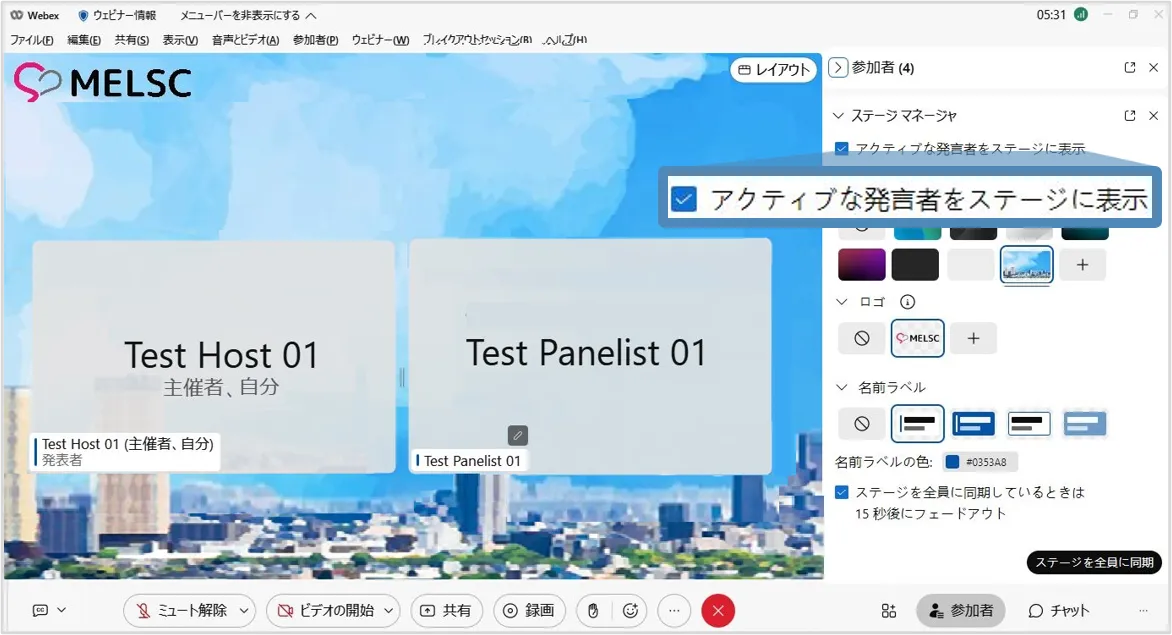This screenshot has height=635, width=1172.
Task: Open the apps grid icon
Action: [x=888, y=610]
